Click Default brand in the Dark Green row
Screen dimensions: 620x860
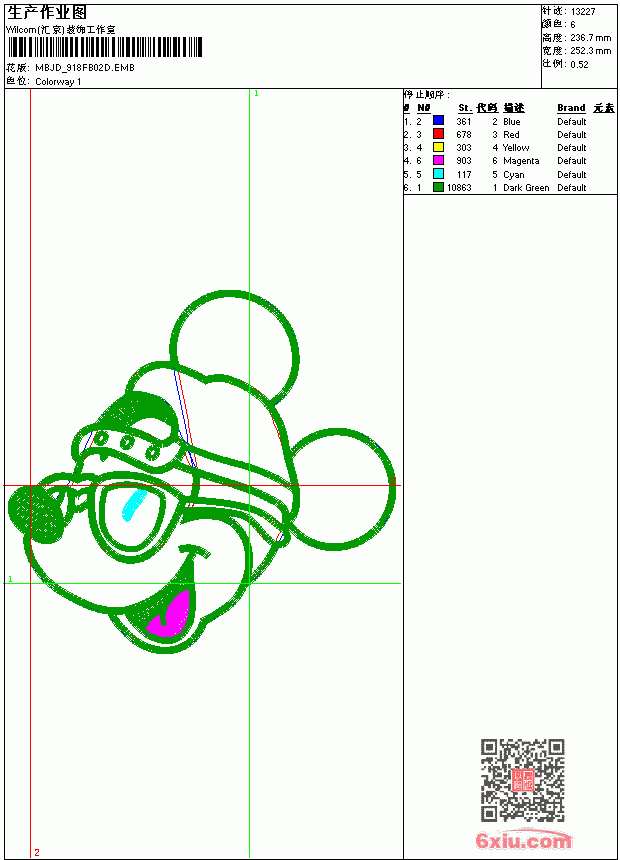(x=572, y=188)
